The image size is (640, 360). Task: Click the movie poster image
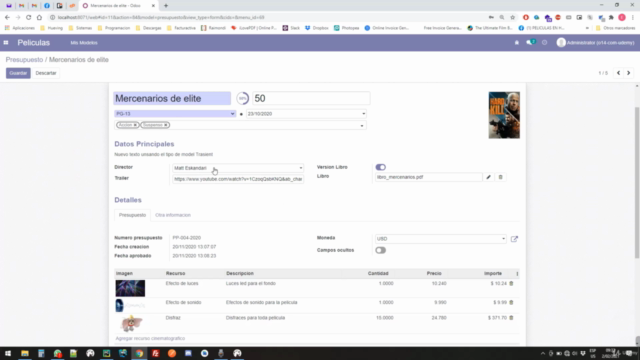pos(504,115)
